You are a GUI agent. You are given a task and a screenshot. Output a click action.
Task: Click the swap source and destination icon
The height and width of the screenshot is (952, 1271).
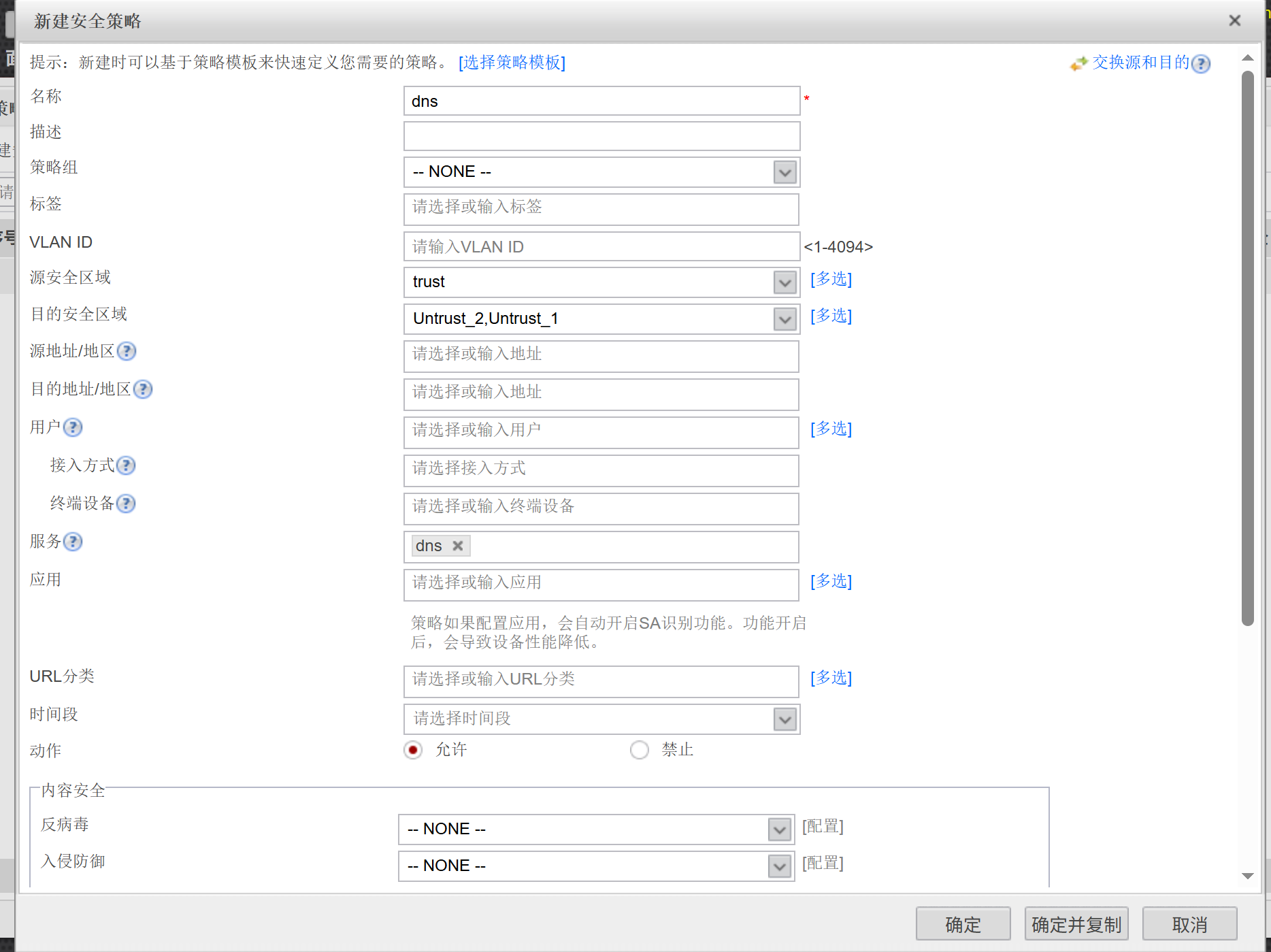[x=1078, y=63]
